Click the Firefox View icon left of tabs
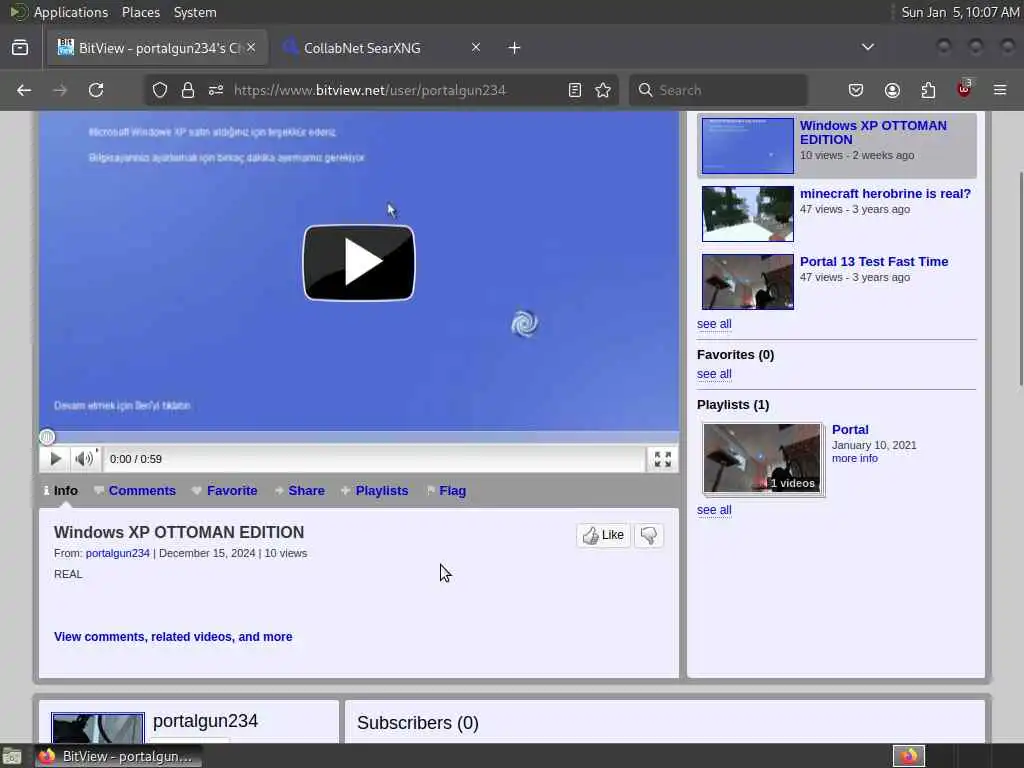1024x768 pixels. [x=20, y=48]
